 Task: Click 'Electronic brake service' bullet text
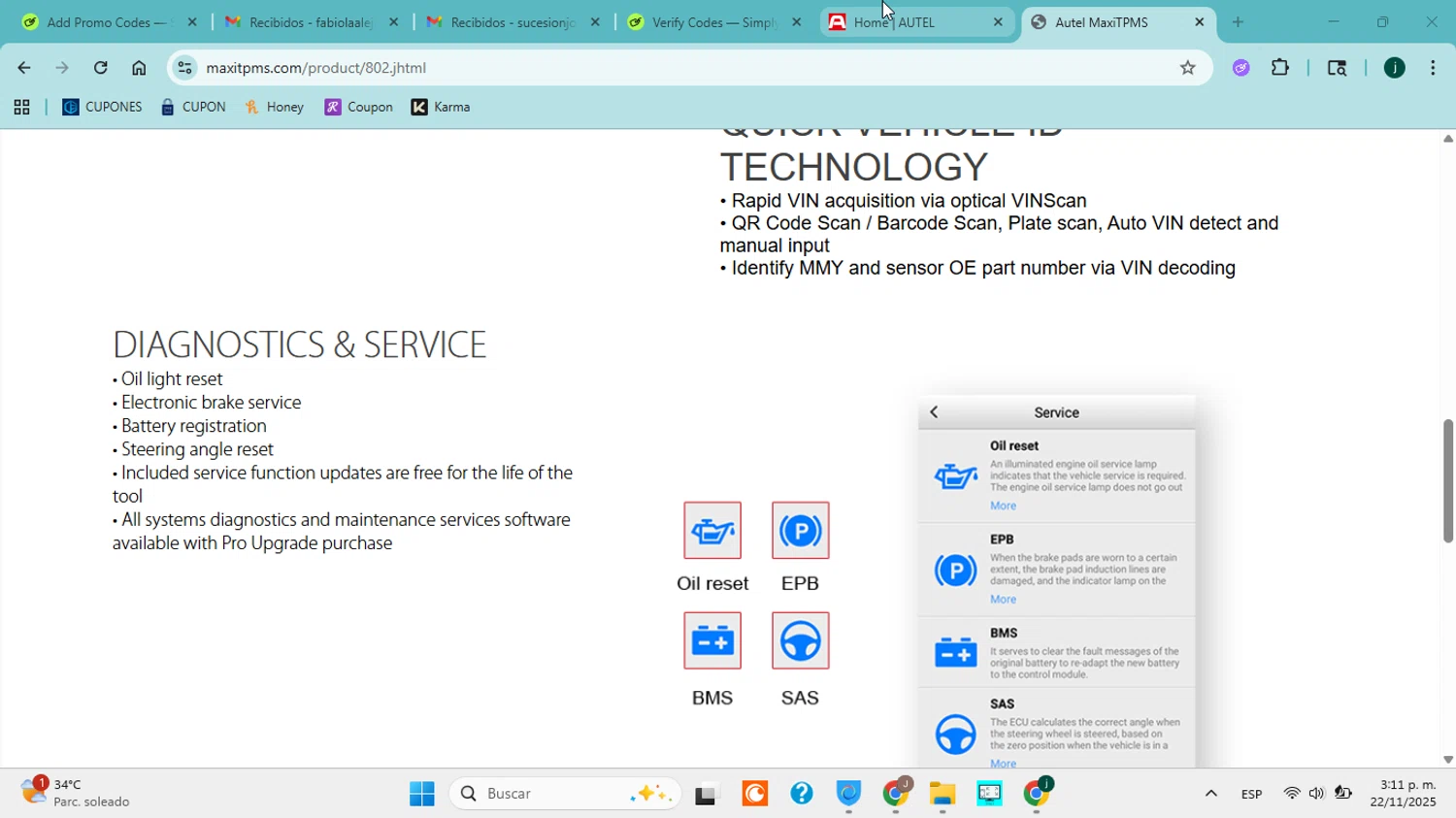click(212, 403)
